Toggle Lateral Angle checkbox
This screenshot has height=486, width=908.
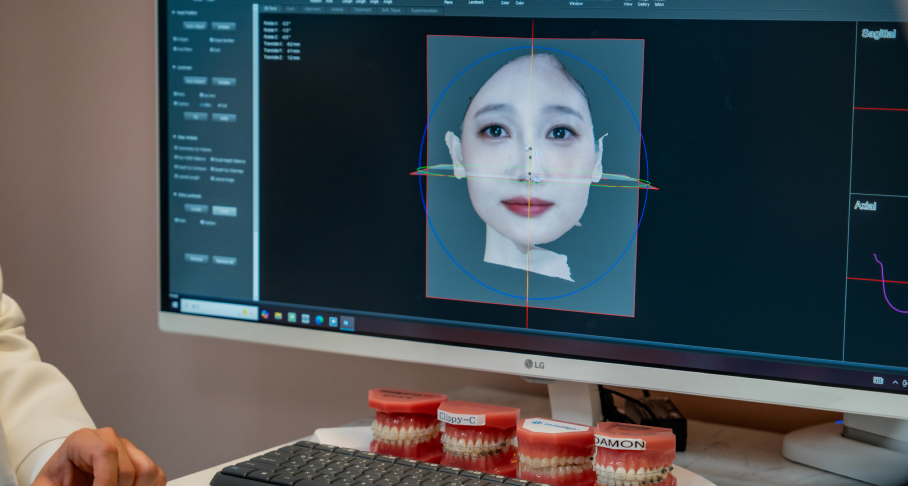tap(223, 179)
